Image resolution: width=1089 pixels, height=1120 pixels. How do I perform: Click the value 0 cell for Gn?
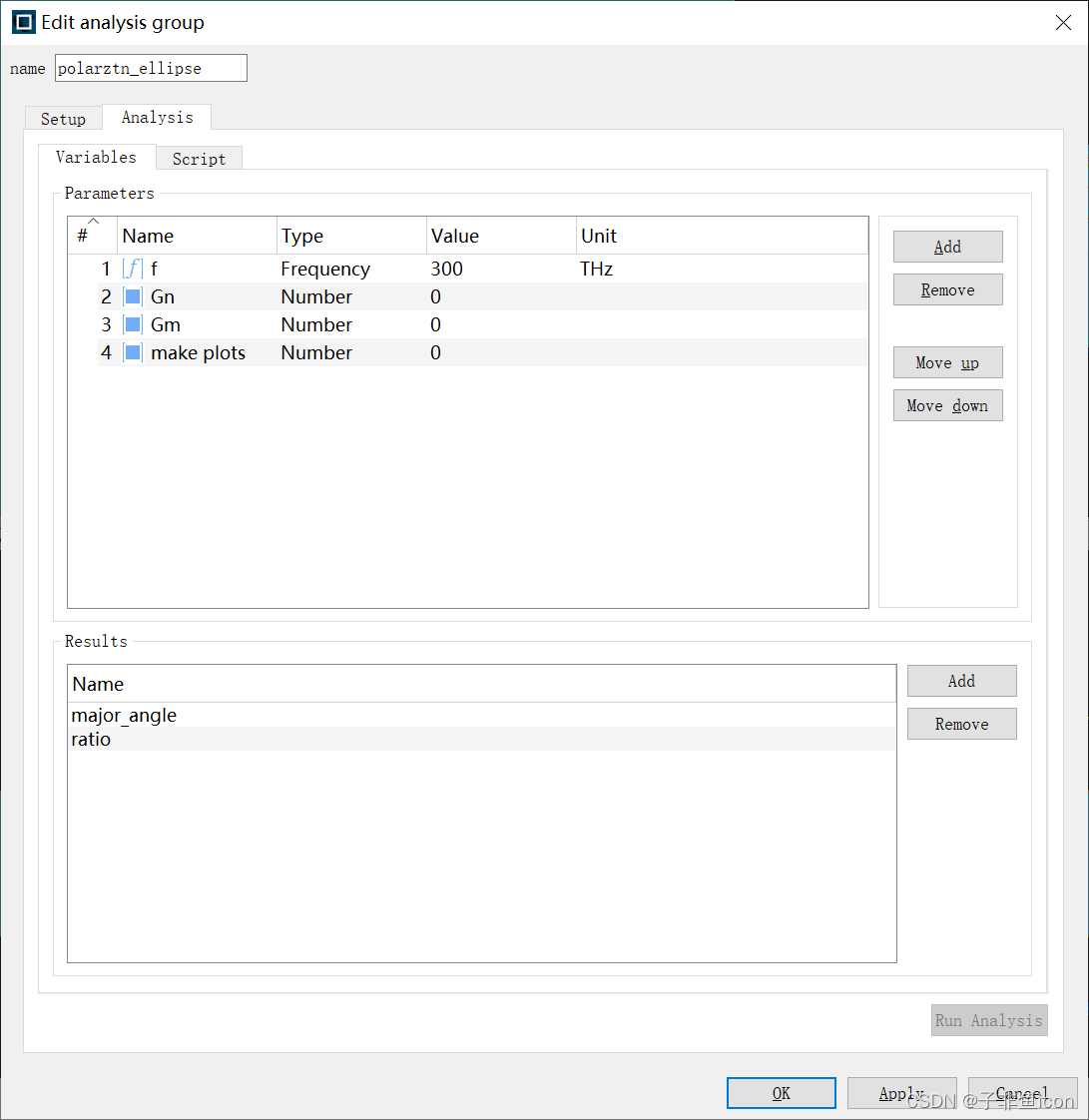(x=435, y=296)
